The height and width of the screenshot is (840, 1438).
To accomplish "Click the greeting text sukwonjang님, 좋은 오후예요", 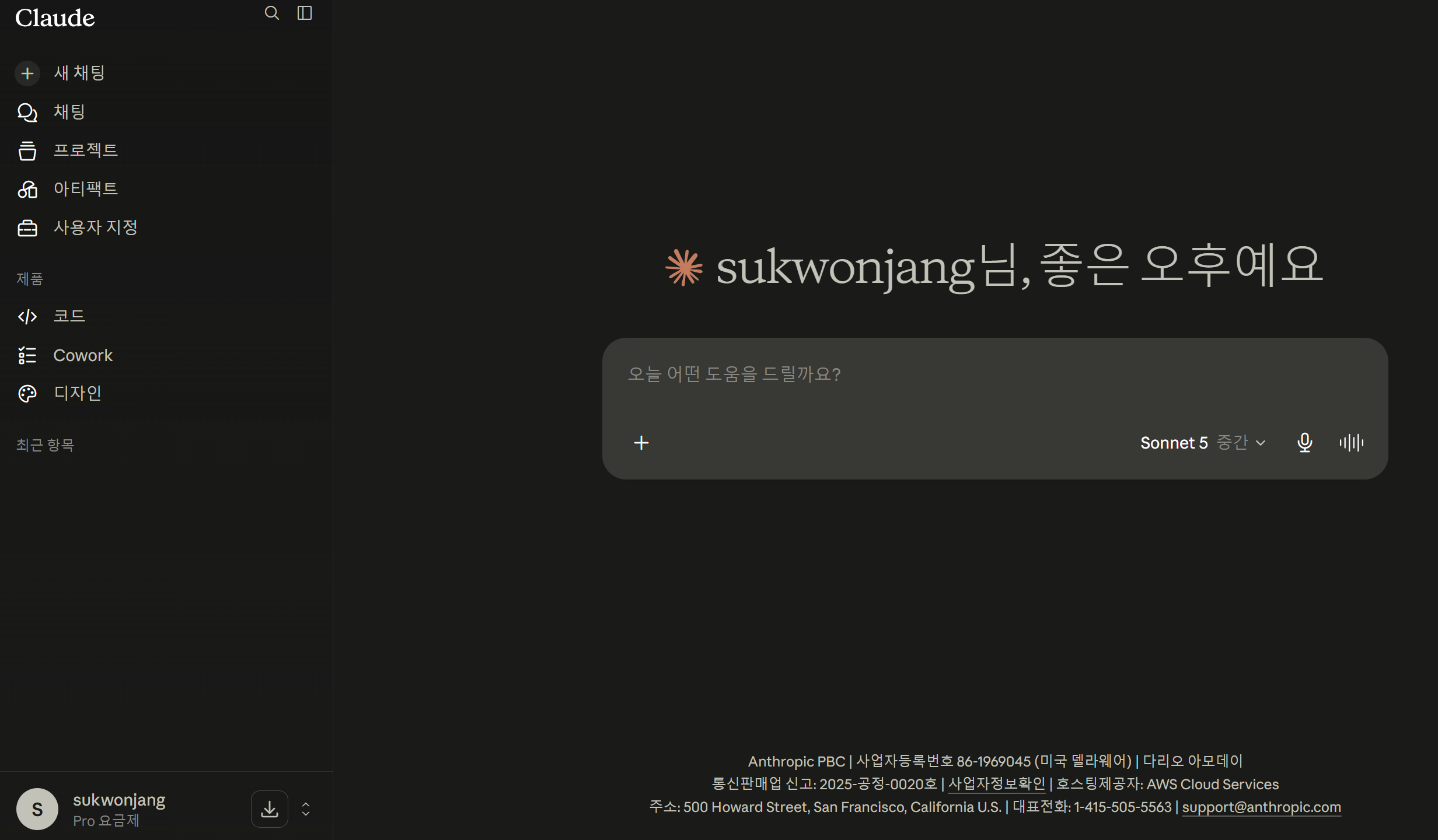I will pos(1020,267).
